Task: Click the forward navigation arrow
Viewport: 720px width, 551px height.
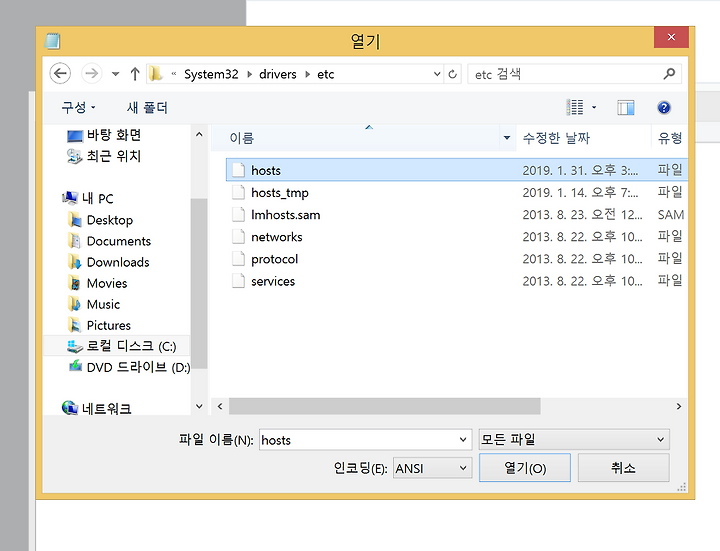Action: click(x=91, y=73)
